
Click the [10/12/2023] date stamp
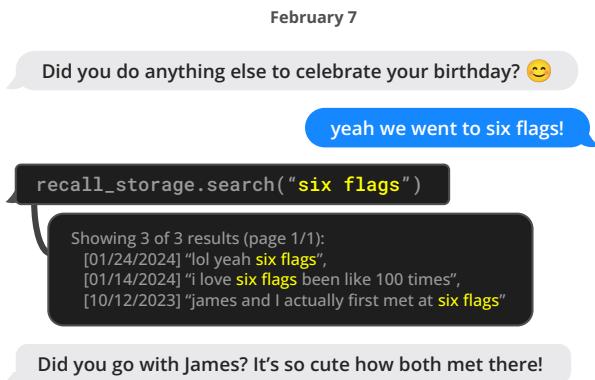pos(132,301)
